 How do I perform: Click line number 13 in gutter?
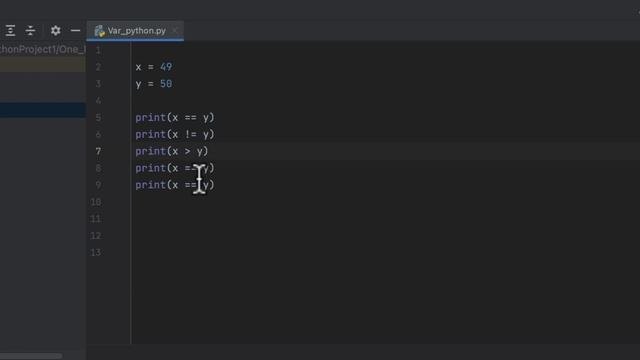pyautogui.click(x=96, y=253)
